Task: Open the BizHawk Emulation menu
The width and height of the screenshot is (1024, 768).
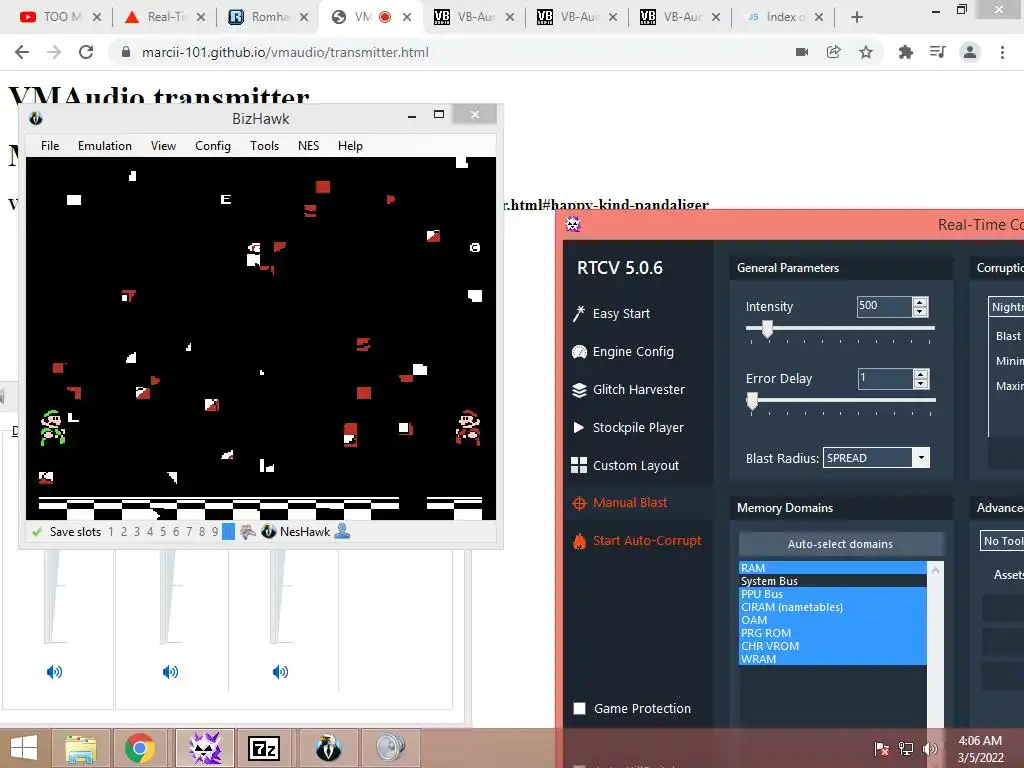Action: pyautogui.click(x=104, y=146)
